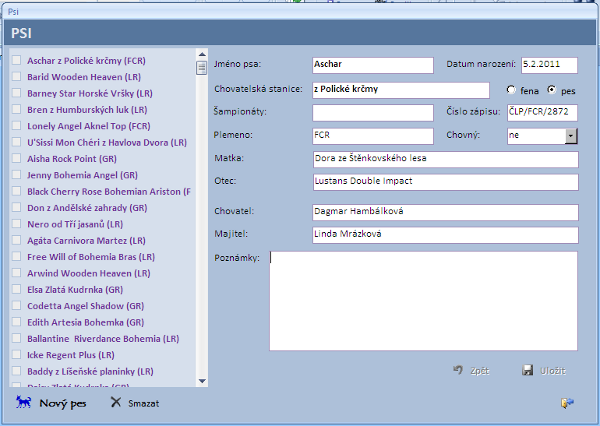Grab the list scrollbar thumb
Screen dimensions: 600x426
point(202,68)
